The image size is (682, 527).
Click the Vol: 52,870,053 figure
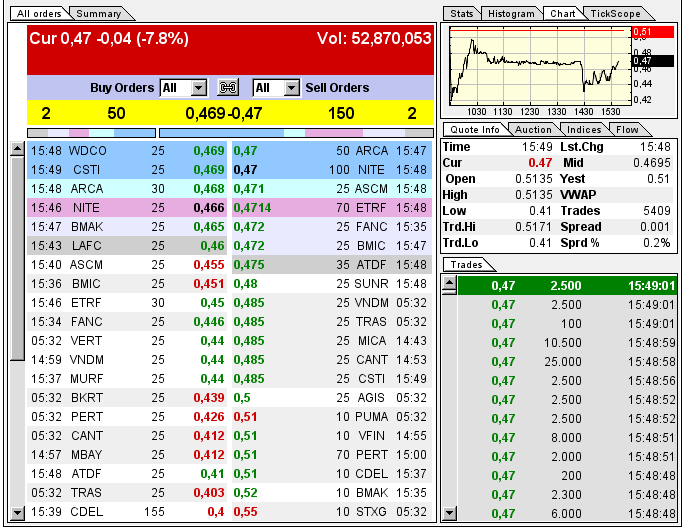(374, 39)
